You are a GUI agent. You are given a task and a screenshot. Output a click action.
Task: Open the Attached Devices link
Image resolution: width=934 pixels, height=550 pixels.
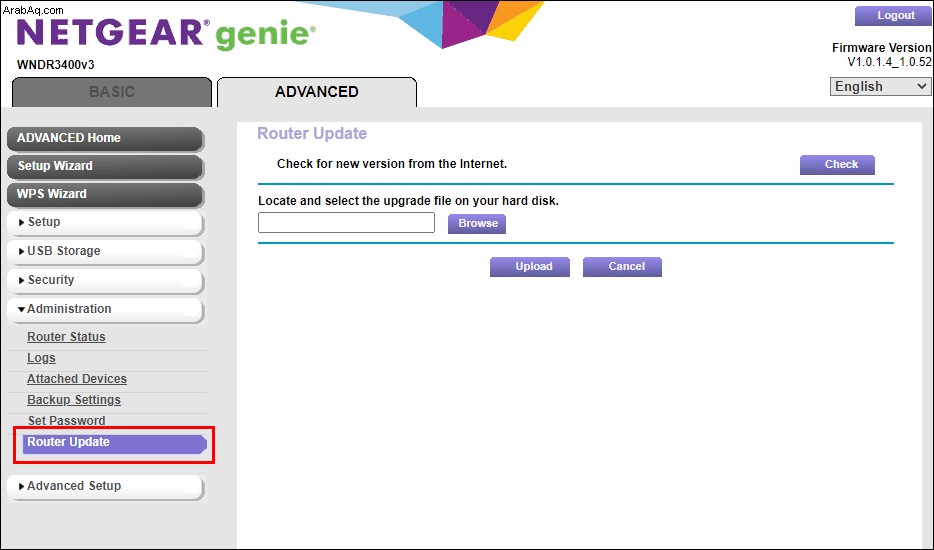coord(77,379)
